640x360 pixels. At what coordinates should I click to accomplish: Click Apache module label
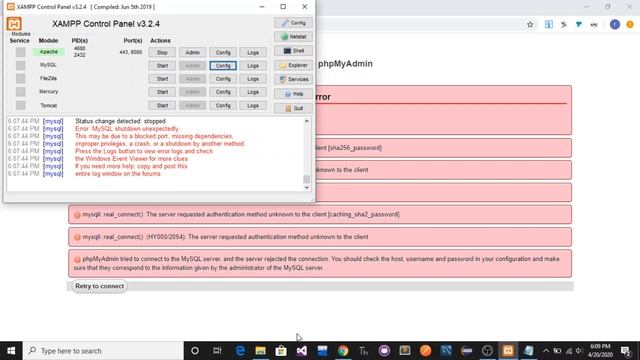click(x=49, y=52)
